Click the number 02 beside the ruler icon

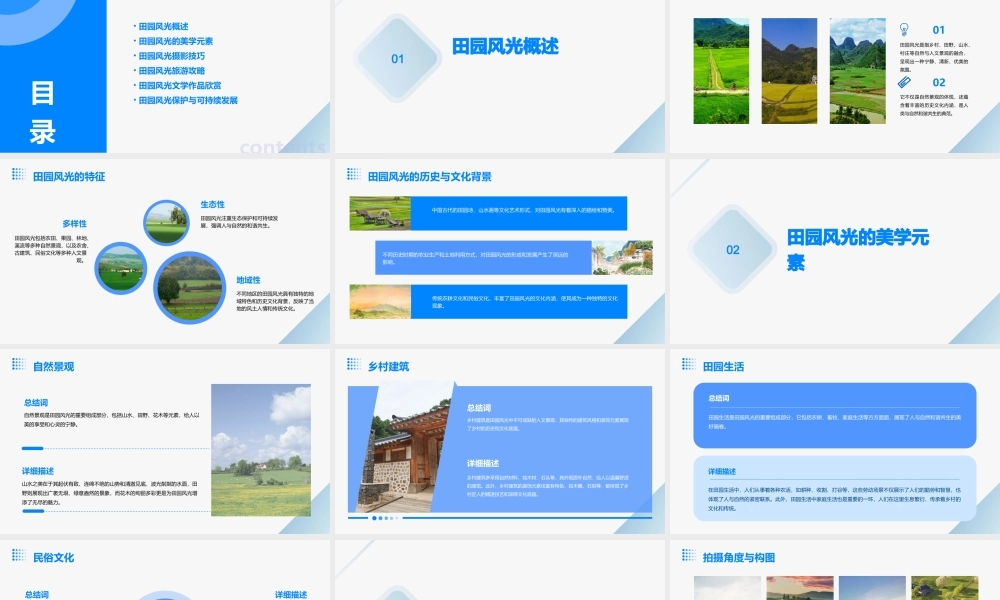pos(939,82)
